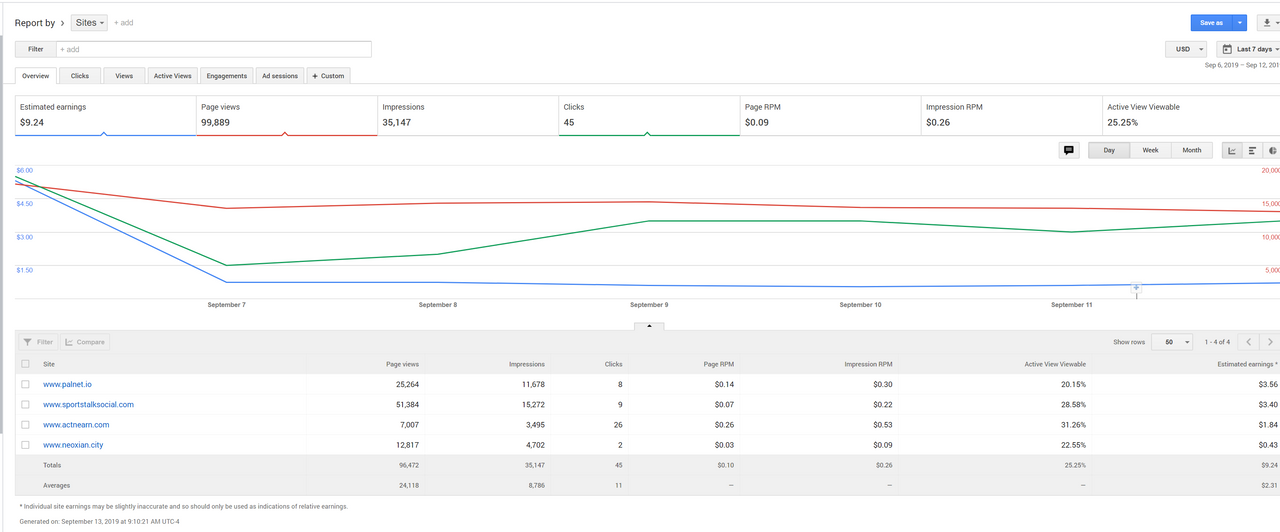Switch to the Views tab
The width and height of the screenshot is (1280, 532).
(x=124, y=76)
